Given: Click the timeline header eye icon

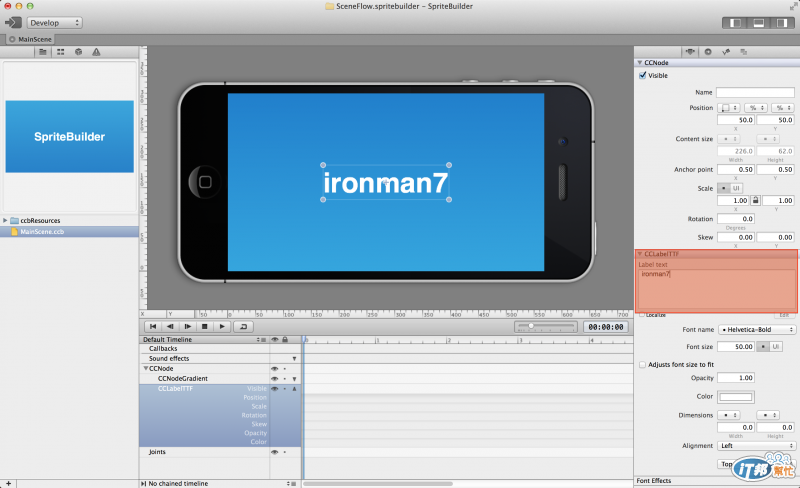Looking at the screenshot, I should click(x=274, y=339).
